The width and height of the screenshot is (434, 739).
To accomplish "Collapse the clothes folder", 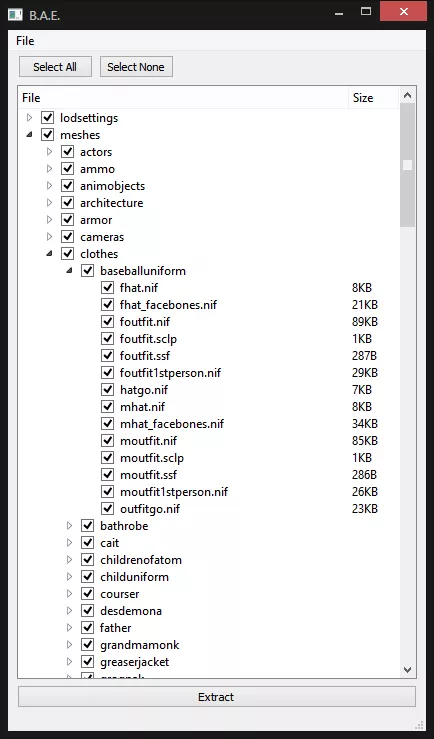I will coord(49,254).
